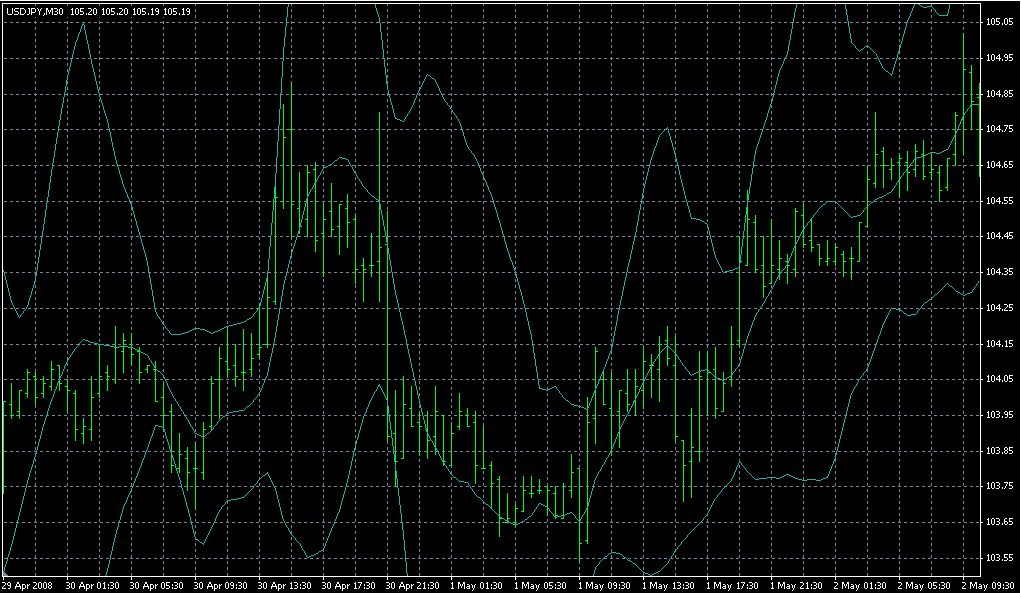Select the 30 Apr 21:30 time marker
Screen dimensions: 1021x593
coord(412,584)
